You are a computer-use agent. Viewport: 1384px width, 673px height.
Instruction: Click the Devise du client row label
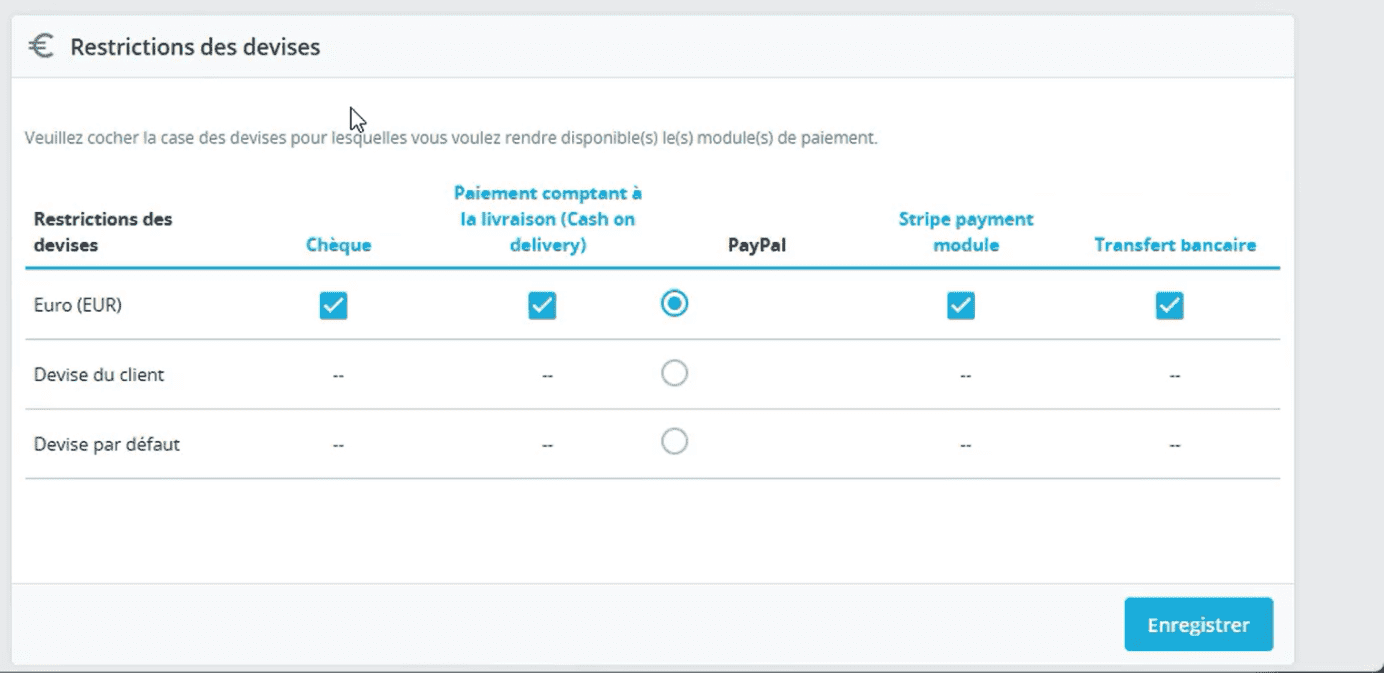click(x=99, y=375)
